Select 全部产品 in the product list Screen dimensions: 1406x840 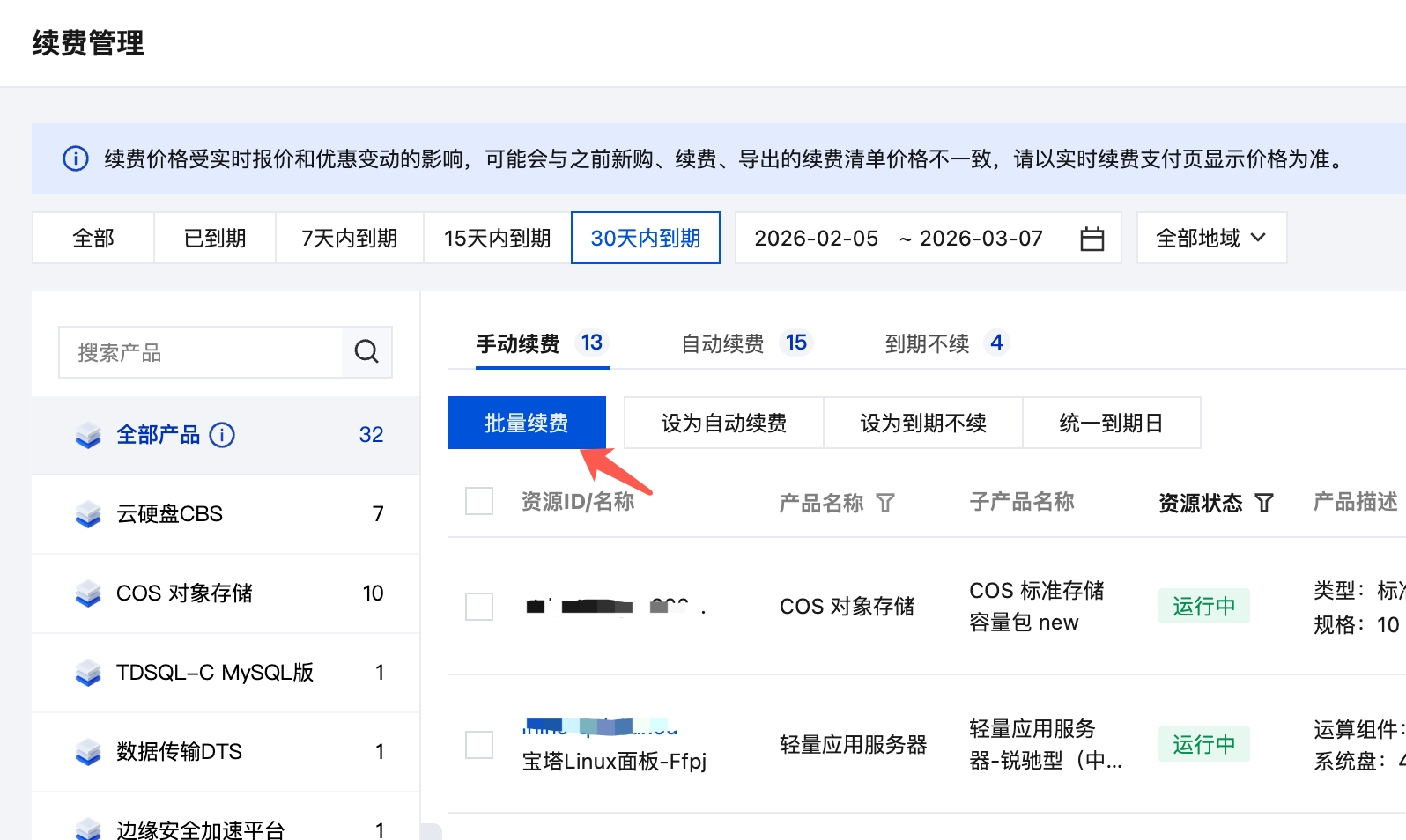226,435
